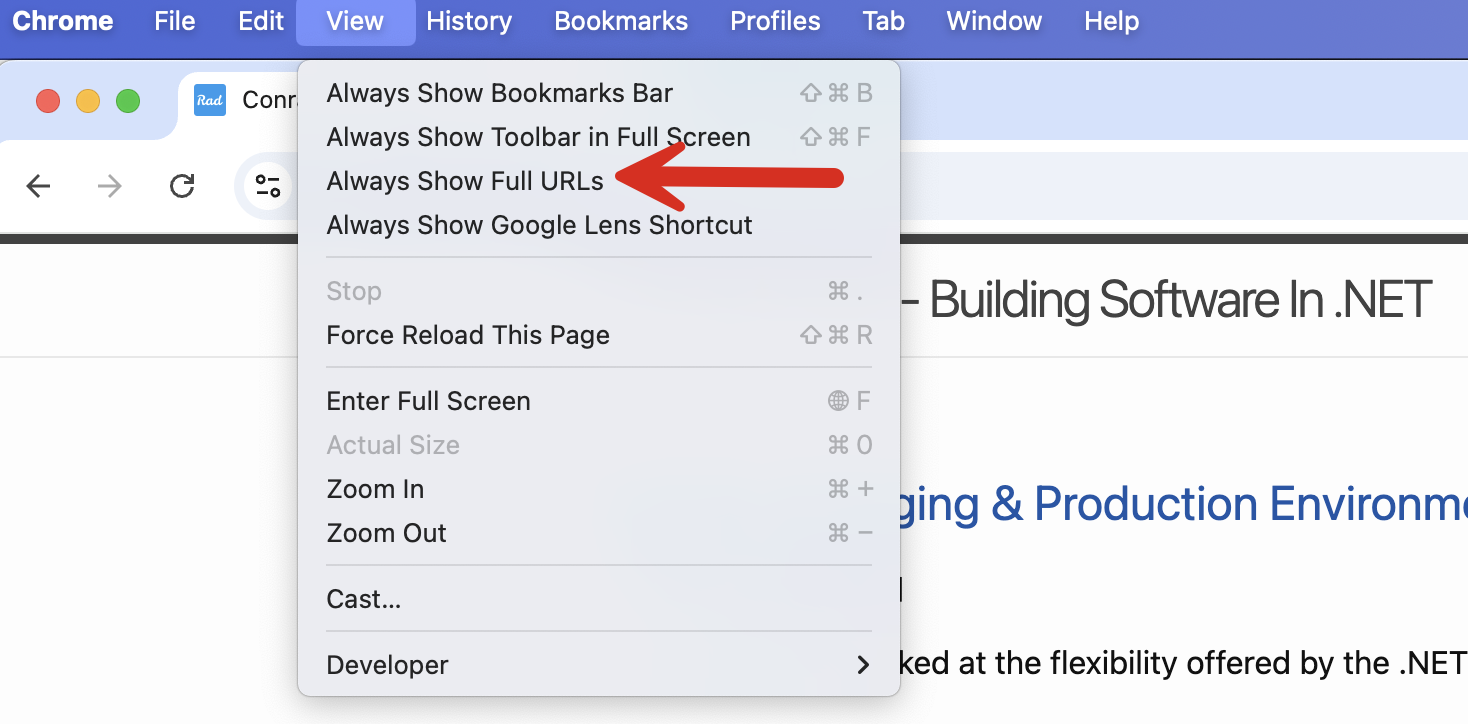Toggle Always Show Full URLs option
The image size is (1468, 724).
point(465,181)
